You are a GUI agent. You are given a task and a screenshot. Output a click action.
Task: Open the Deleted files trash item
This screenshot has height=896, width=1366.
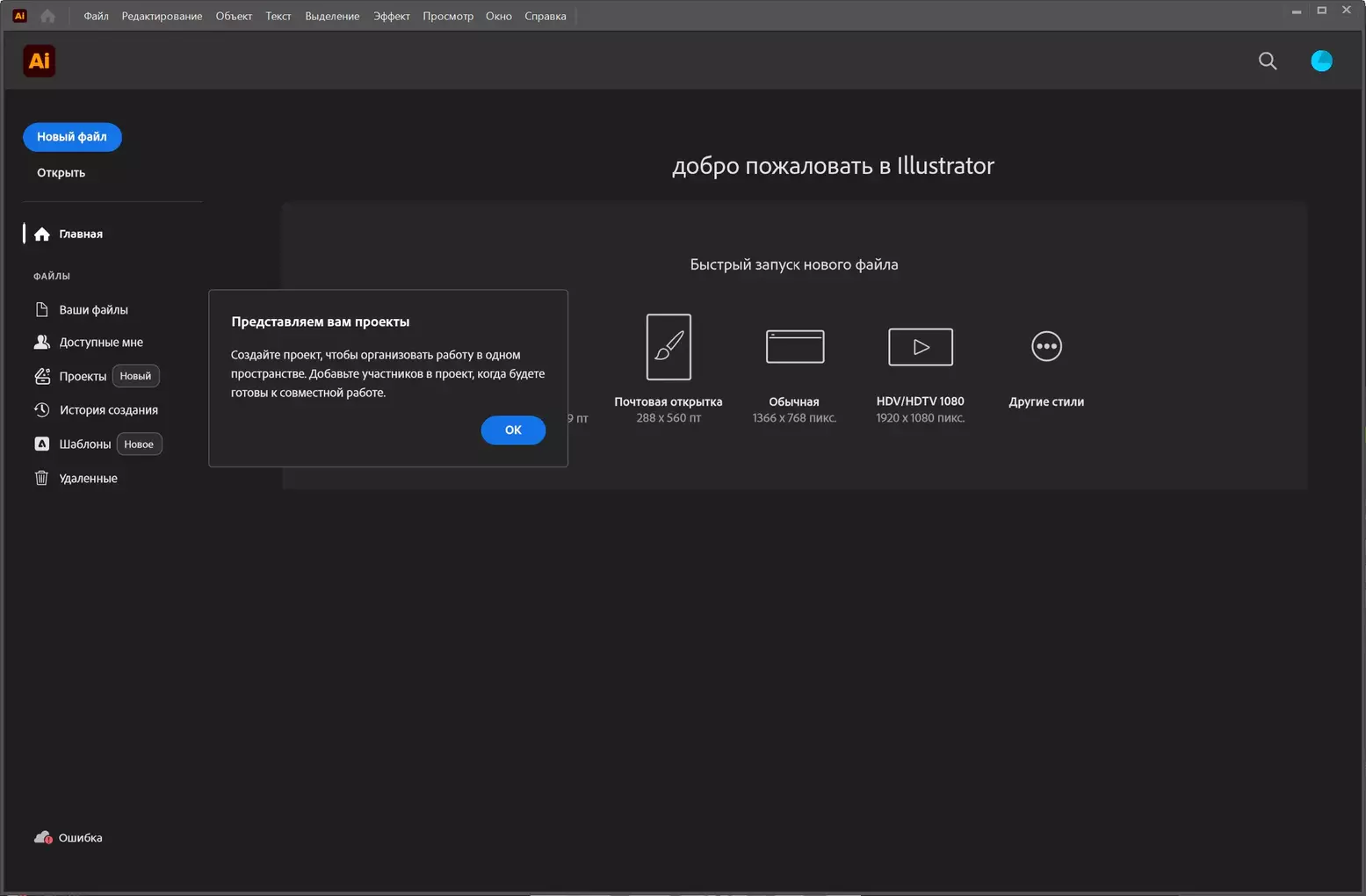pos(87,479)
